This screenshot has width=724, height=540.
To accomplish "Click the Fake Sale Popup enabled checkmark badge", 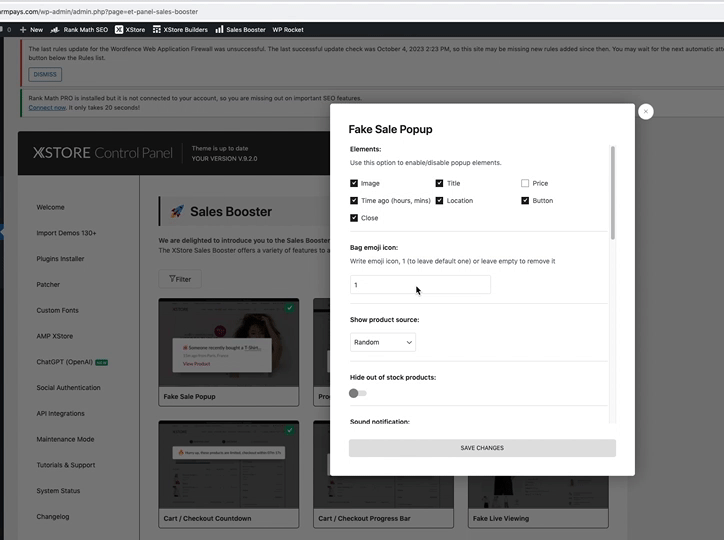I will coord(290,307).
